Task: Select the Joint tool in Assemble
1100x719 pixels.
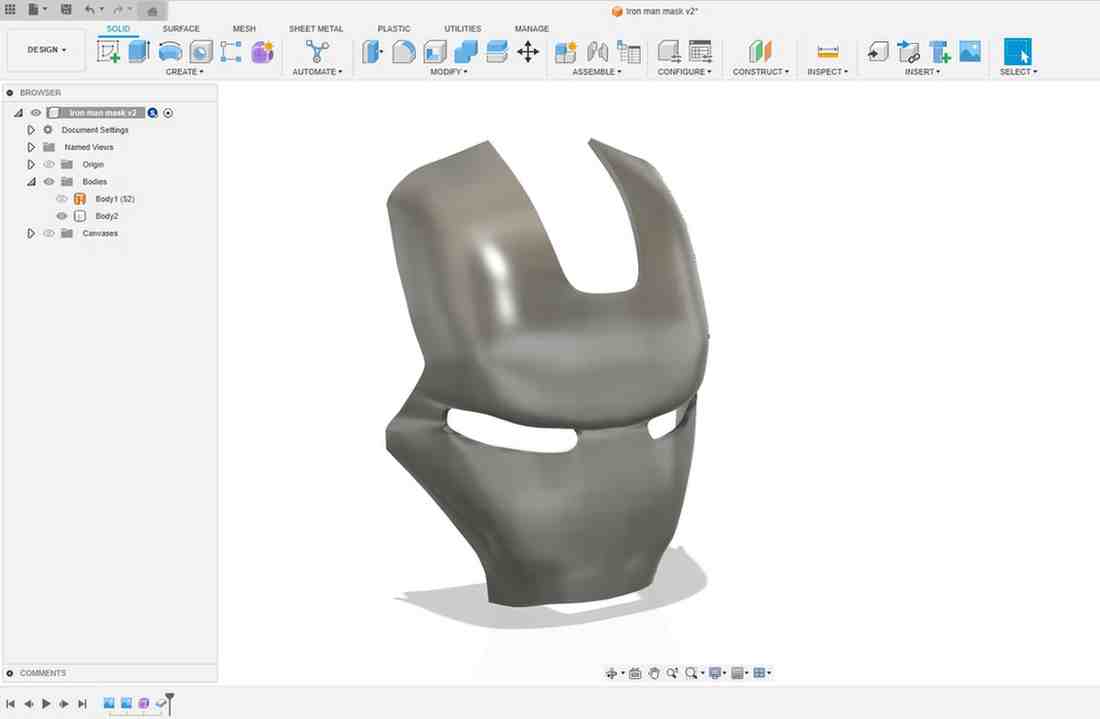Action: (597, 52)
